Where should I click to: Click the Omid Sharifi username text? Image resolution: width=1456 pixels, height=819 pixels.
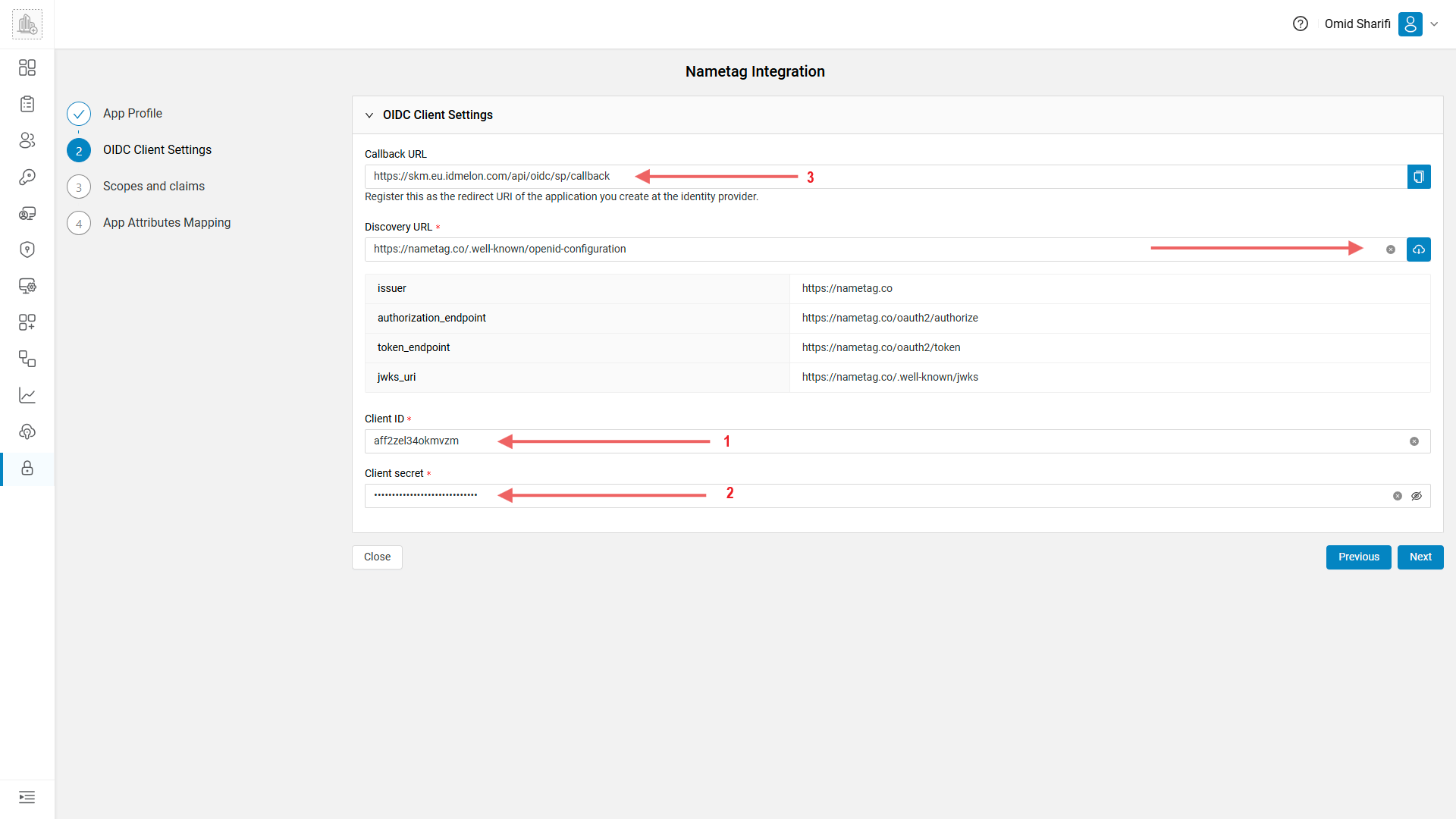(x=1357, y=24)
